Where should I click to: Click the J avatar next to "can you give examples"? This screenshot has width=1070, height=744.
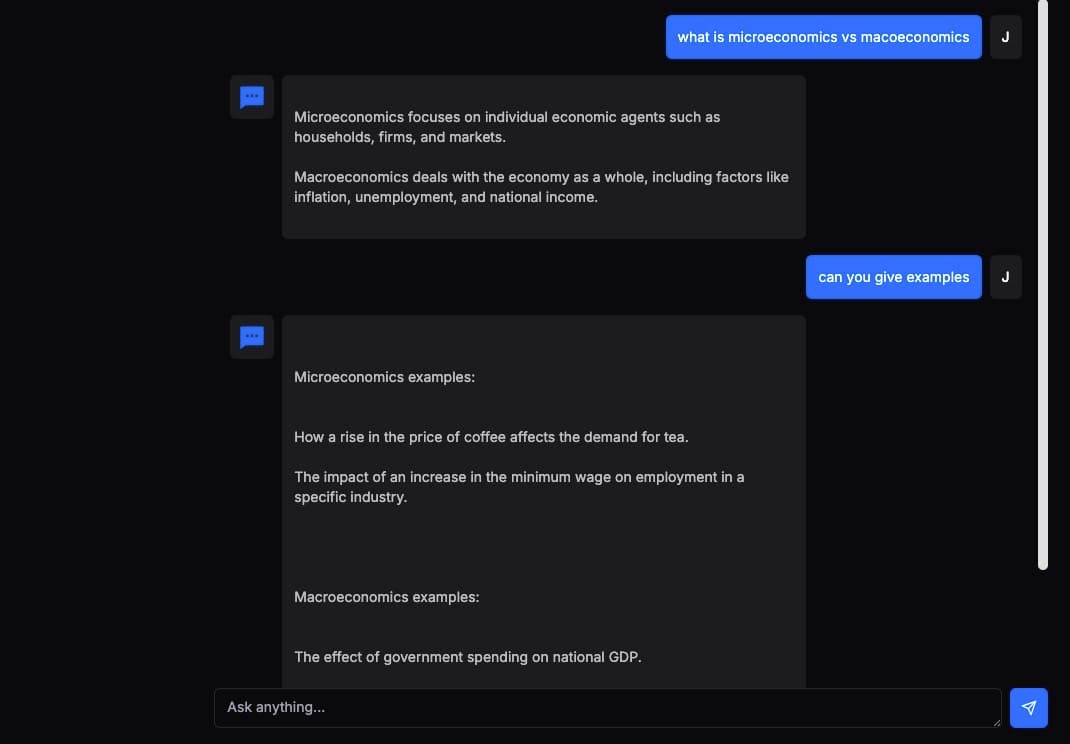coord(1005,277)
